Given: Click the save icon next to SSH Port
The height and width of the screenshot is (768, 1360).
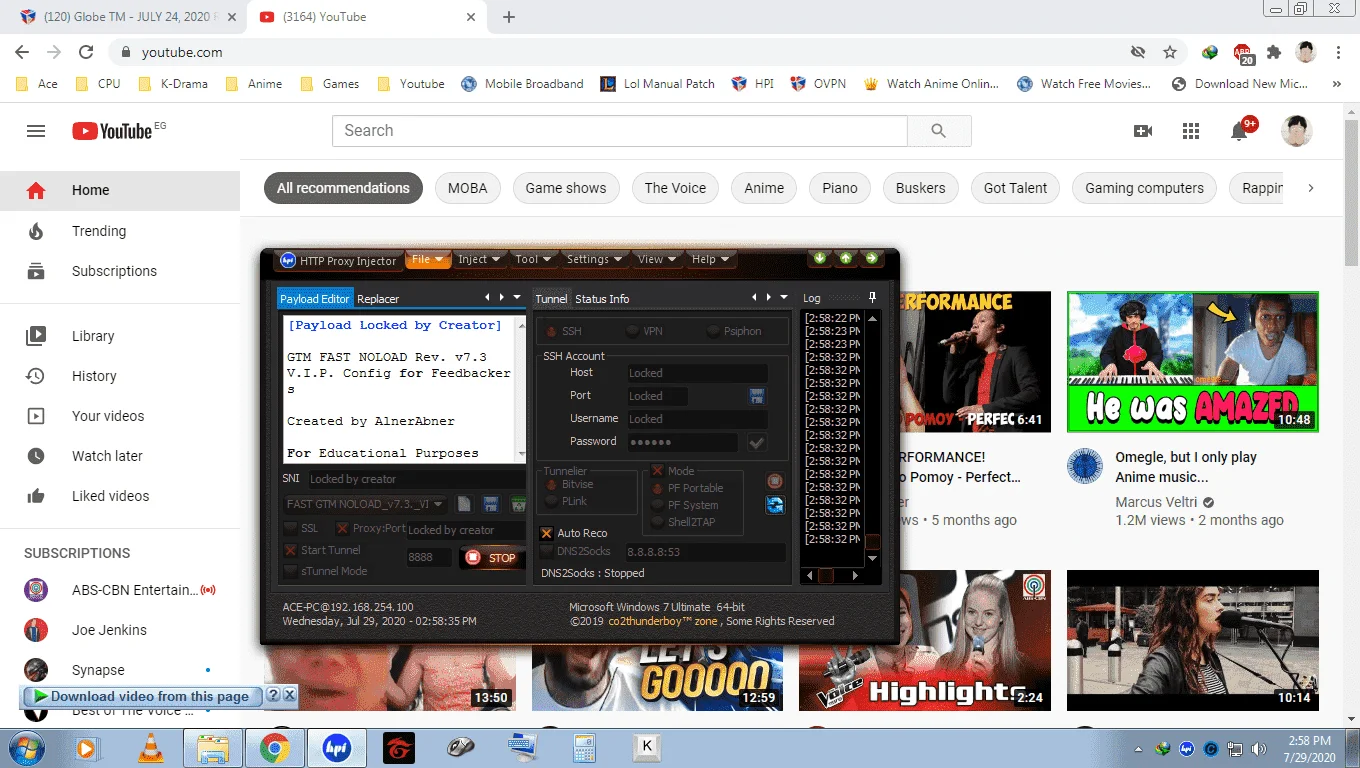Looking at the screenshot, I should pos(757,396).
